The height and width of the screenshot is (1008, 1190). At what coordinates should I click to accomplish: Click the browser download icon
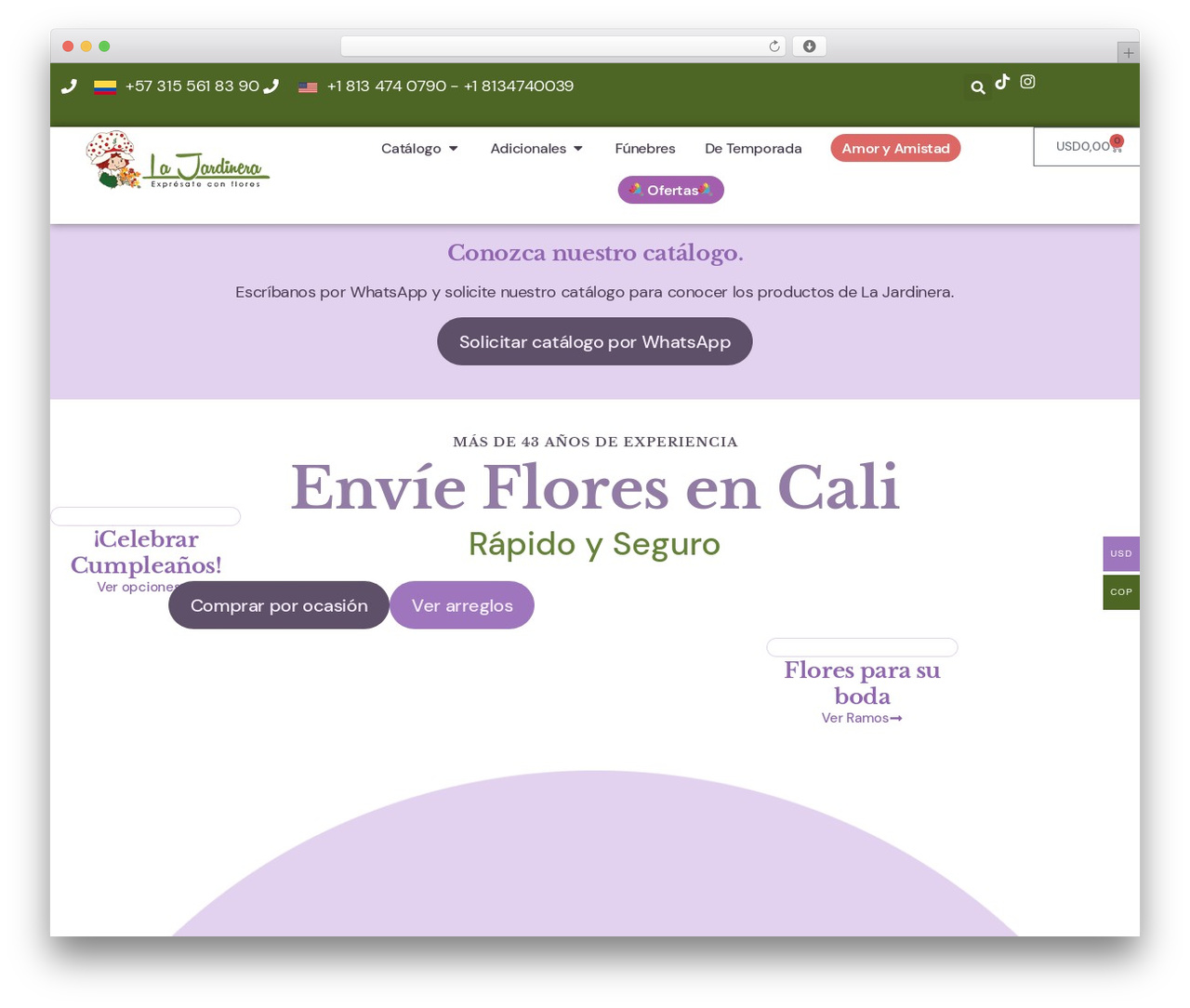tap(809, 46)
